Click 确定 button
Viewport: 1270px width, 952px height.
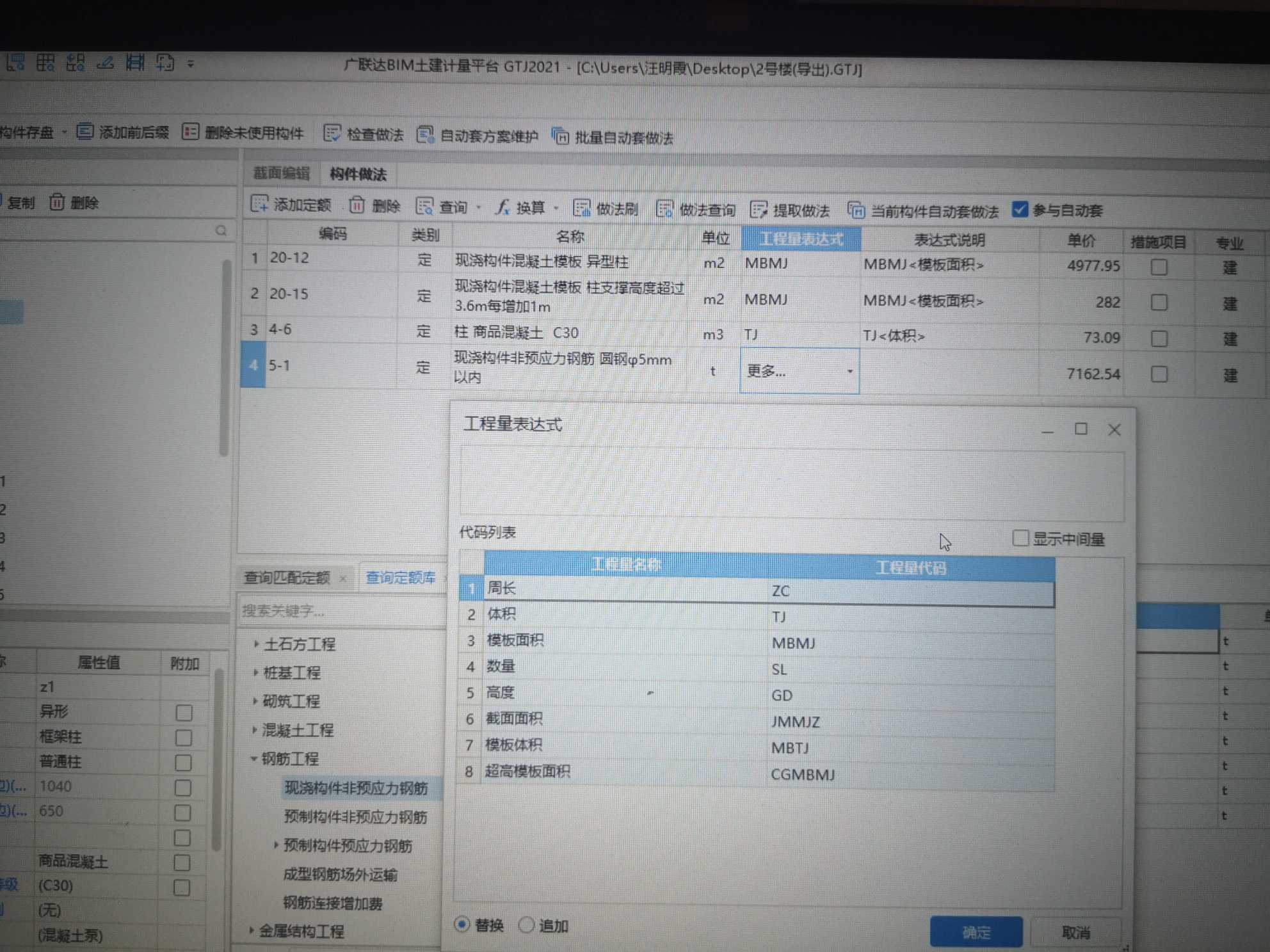tap(976, 932)
